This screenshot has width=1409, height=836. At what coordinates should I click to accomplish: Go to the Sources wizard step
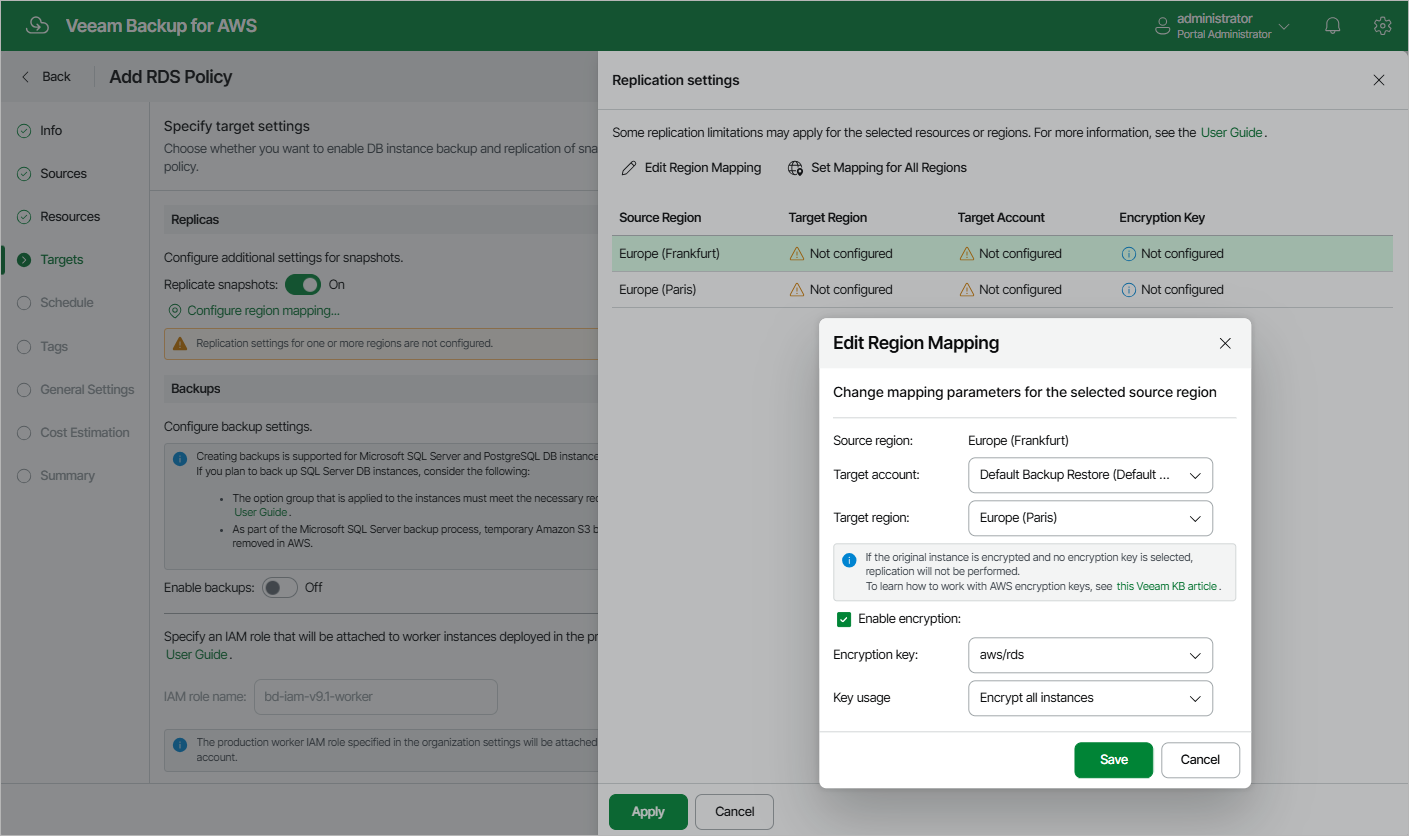pos(63,174)
